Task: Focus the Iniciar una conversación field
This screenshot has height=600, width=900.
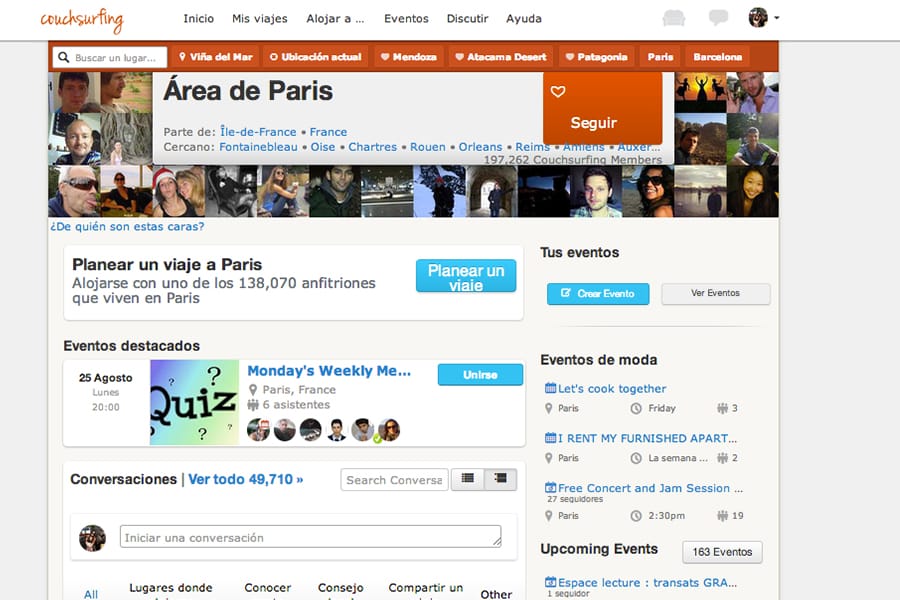Action: click(311, 537)
